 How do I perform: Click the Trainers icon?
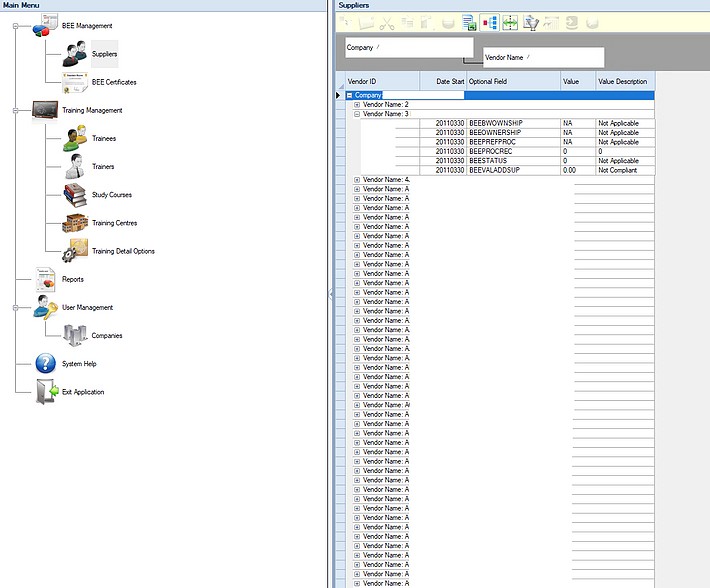[x=76, y=166]
